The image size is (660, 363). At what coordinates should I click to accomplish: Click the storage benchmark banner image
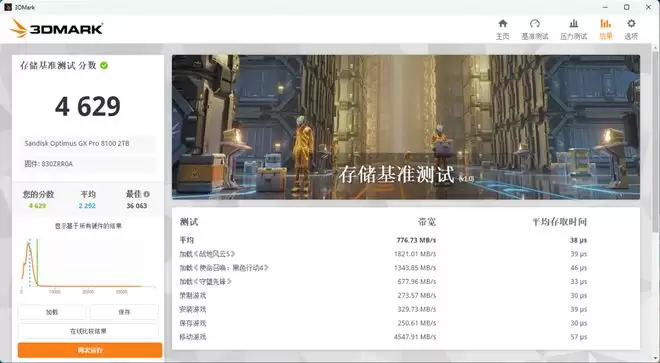(406, 127)
